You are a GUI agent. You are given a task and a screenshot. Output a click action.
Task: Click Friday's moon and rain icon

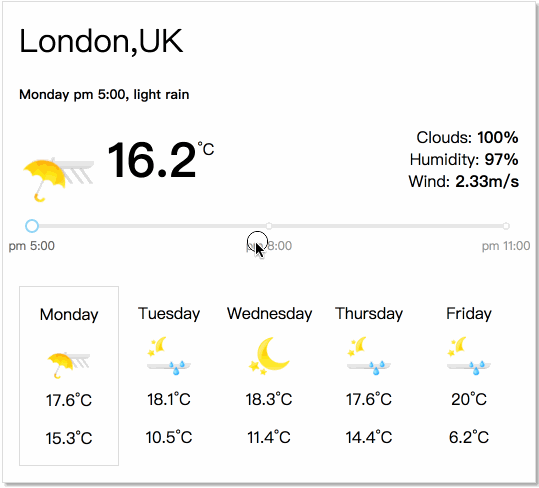pos(469,356)
